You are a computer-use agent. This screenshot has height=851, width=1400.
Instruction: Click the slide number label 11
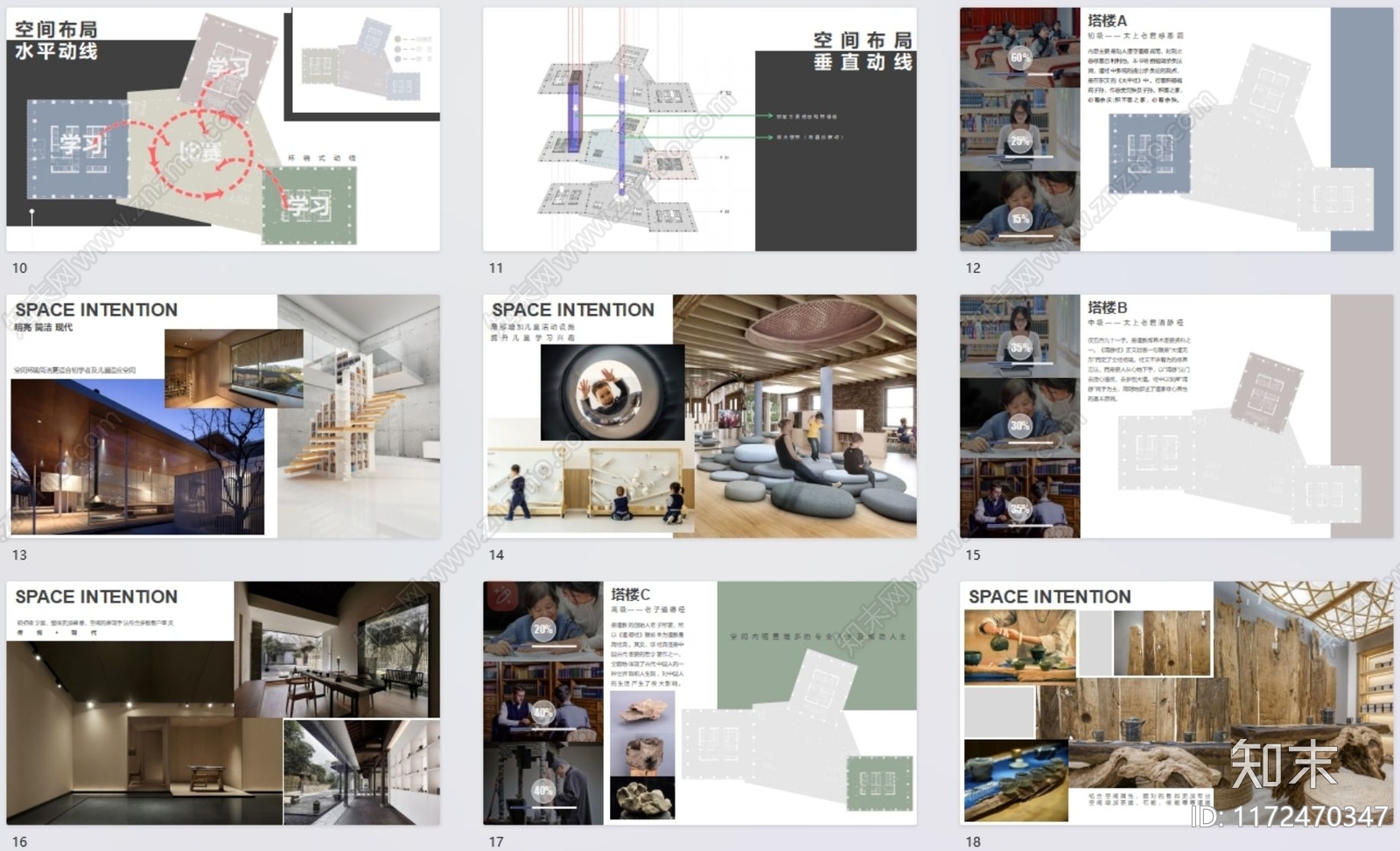[x=496, y=268]
